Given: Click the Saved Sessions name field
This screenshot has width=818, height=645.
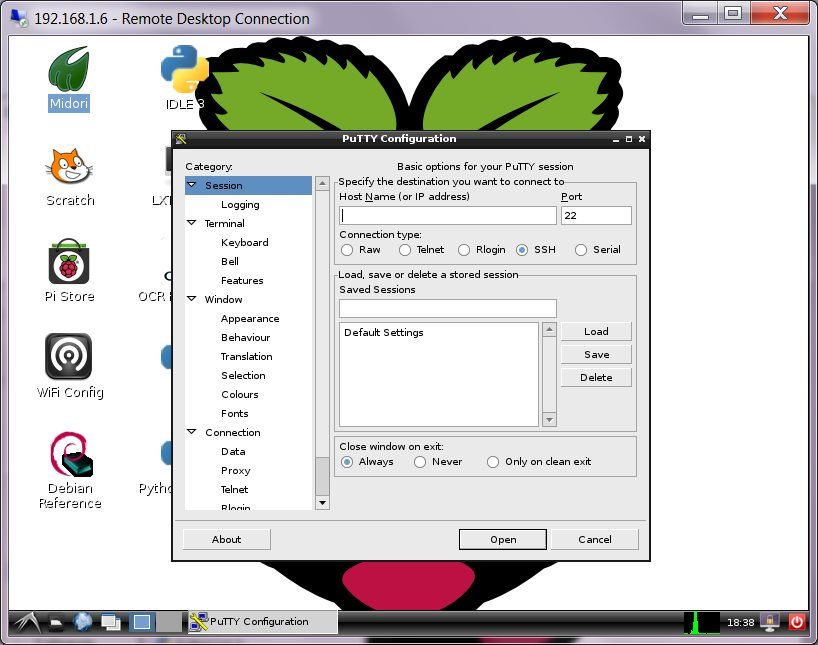Looking at the screenshot, I should click(448, 308).
